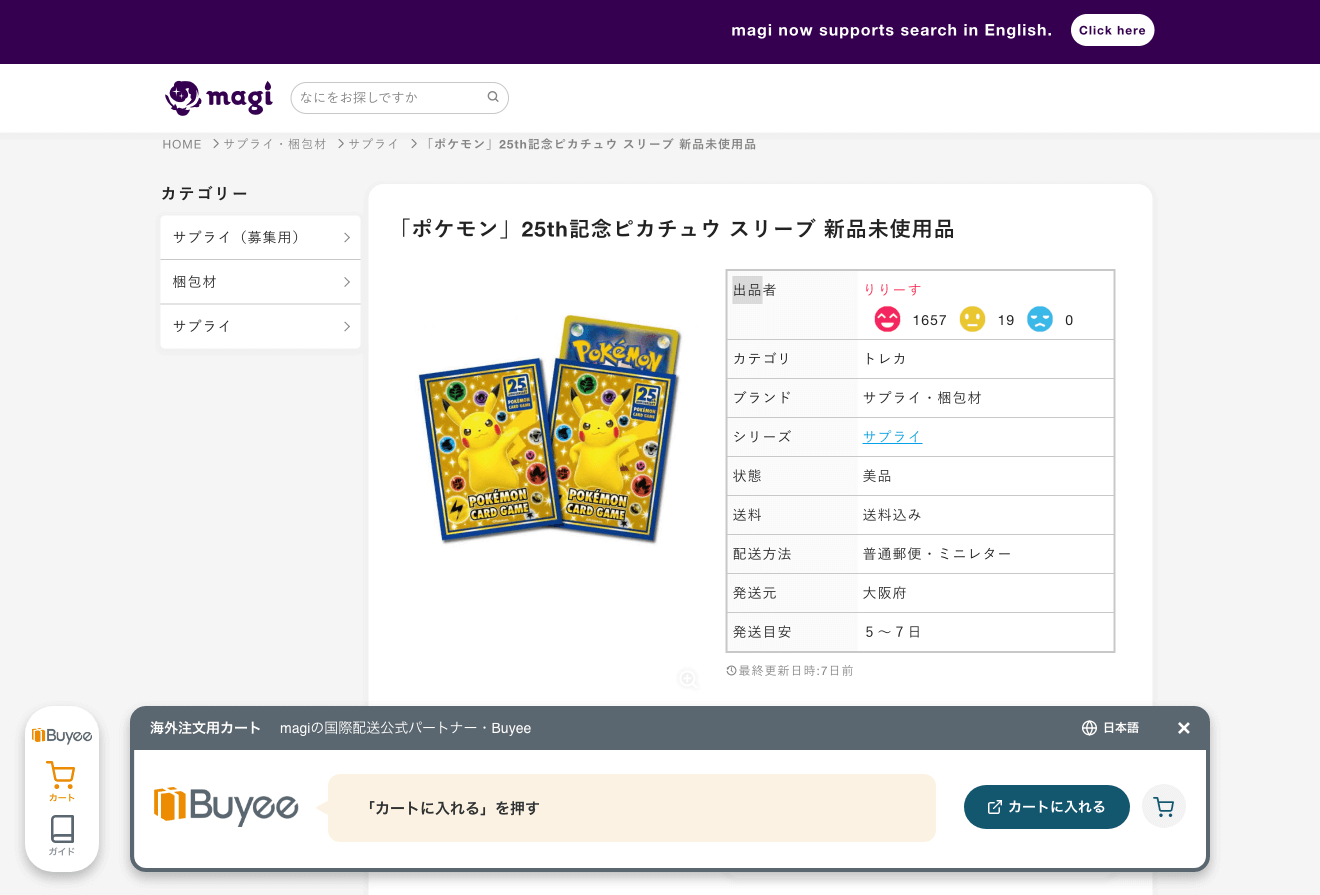This screenshot has width=1320, height=895.
Task: Click the 発送目安 label cell
Action: pyautogui.click(x=792, y=632)
